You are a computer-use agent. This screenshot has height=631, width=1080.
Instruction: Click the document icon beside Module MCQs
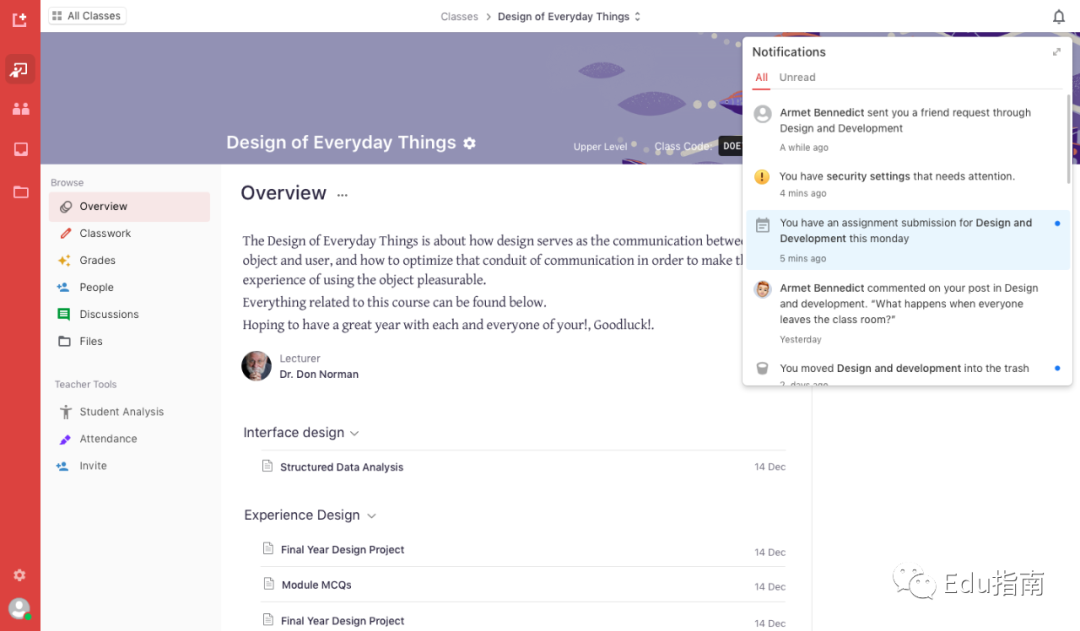coord(269,584)
